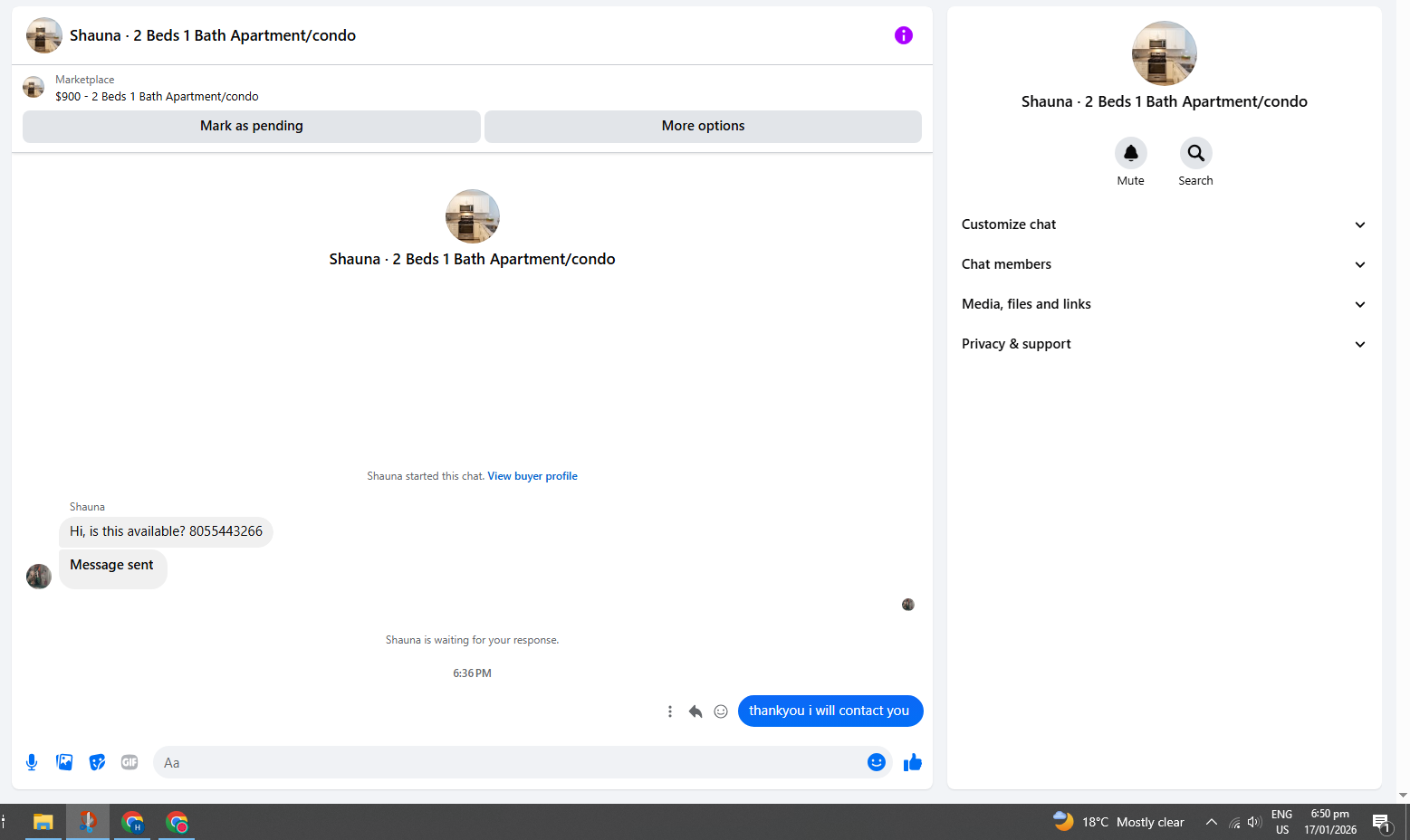
Task: Reply to the 'thankyou i will contact you' message
Action: coord(695,711)
